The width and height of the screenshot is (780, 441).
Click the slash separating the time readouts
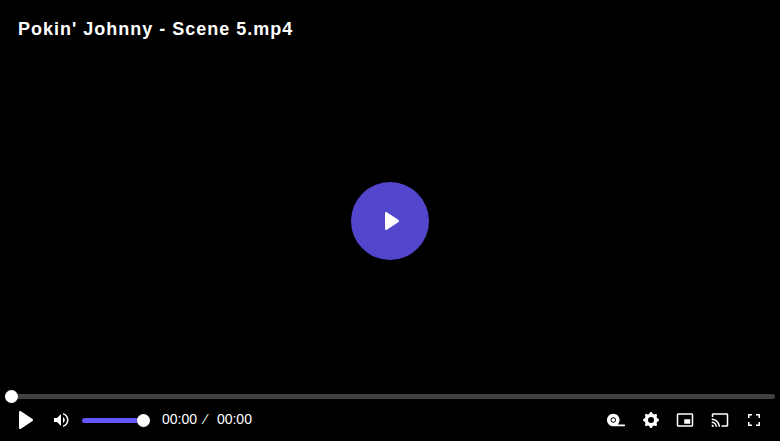pyautogui.click(x=205, y=419)
